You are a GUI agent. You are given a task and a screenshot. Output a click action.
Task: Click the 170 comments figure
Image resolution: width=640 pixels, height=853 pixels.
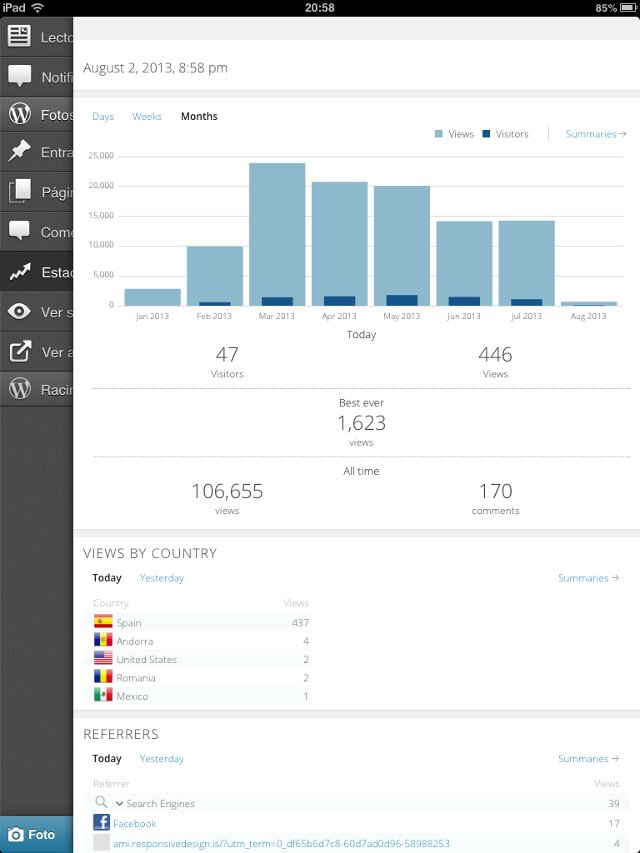pos(496,491)
